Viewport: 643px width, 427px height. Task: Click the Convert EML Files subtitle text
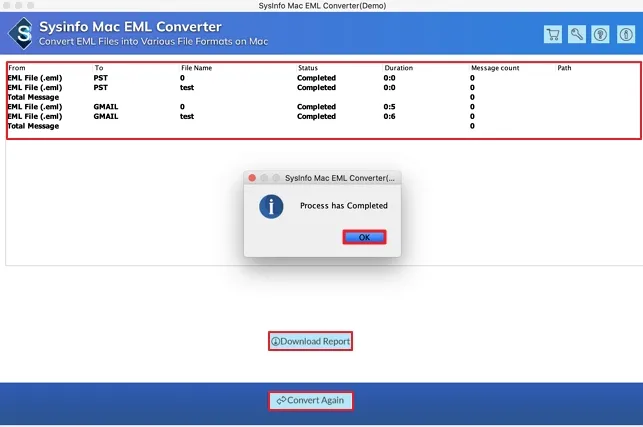click(x=154, y=41)
